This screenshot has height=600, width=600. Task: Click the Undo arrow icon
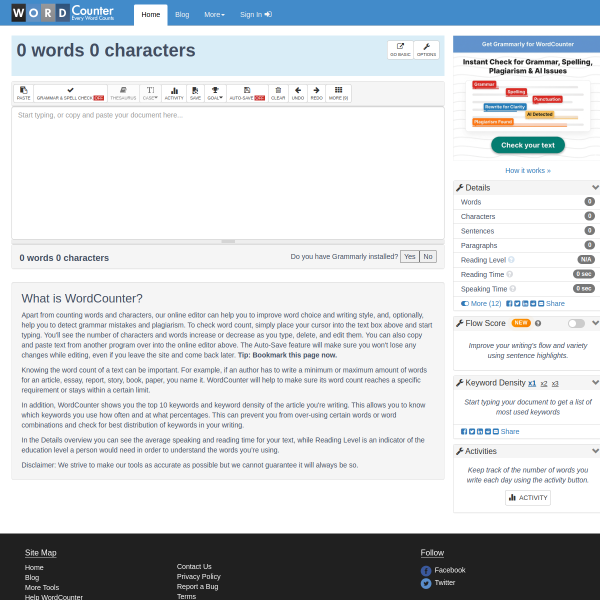pyautogui.click(x=298, y=93)
